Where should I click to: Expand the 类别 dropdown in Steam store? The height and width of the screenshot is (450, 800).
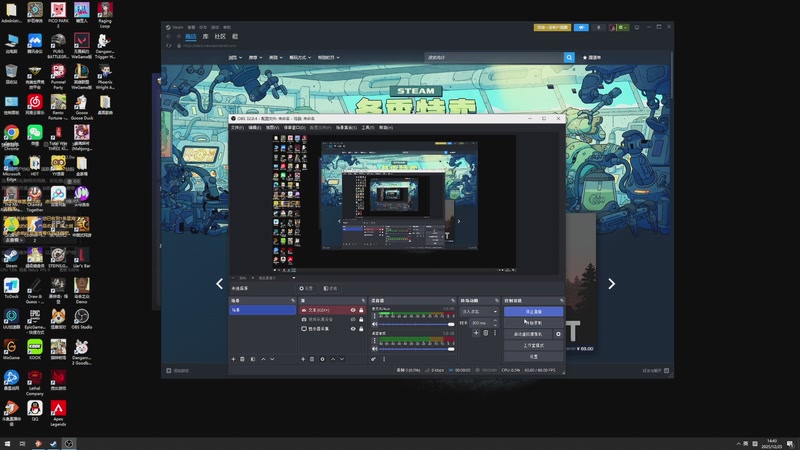[276, 58]
